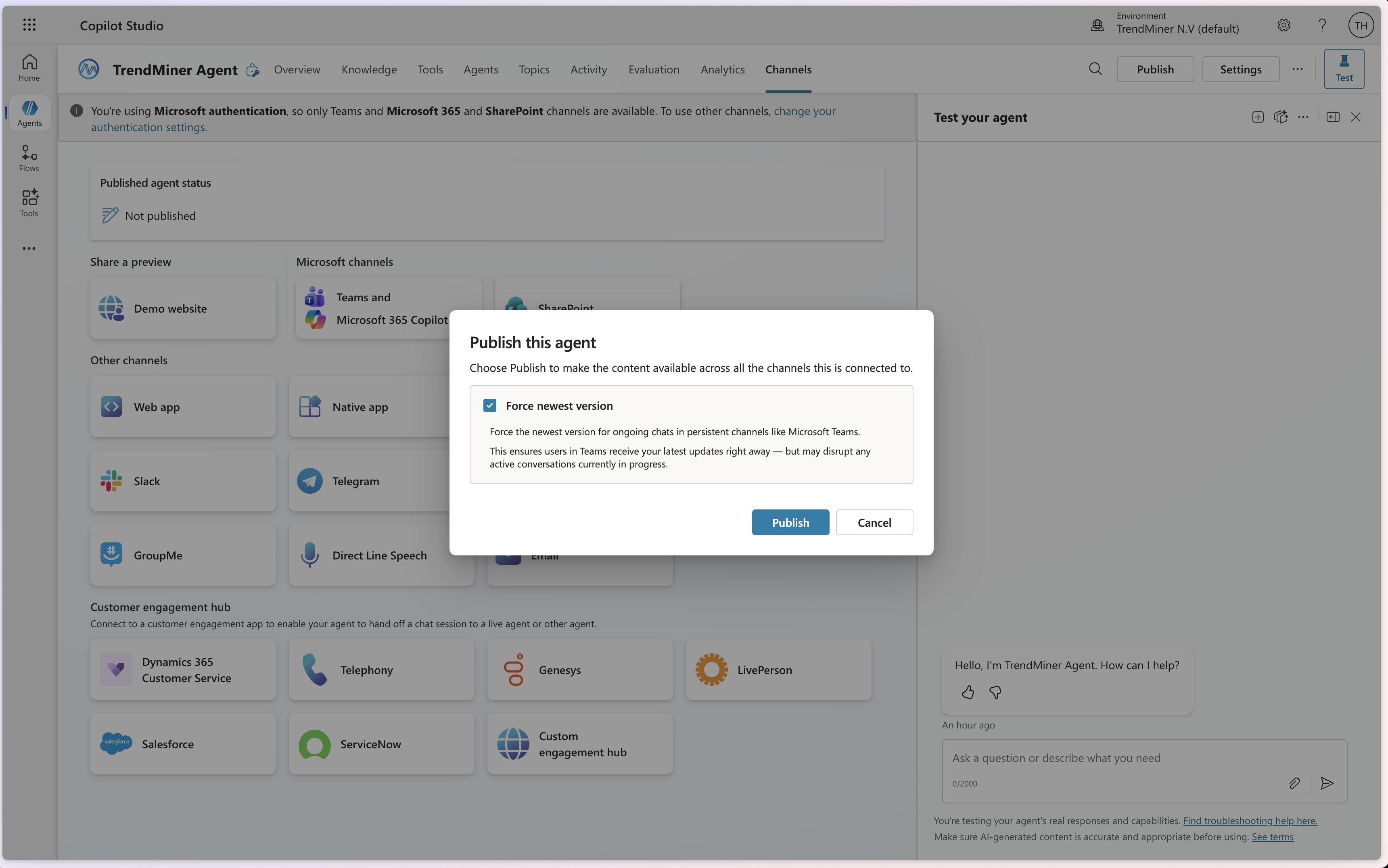Image resolution: width=1388 pixels, height=868 pixels.
Task: Open the settings gear icon
Action: [x=1284, y=25]
